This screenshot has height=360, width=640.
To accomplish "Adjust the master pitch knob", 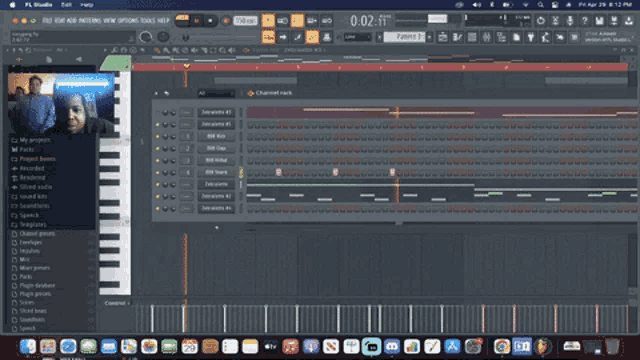I will pyautogui.click(x=163, y=37).
